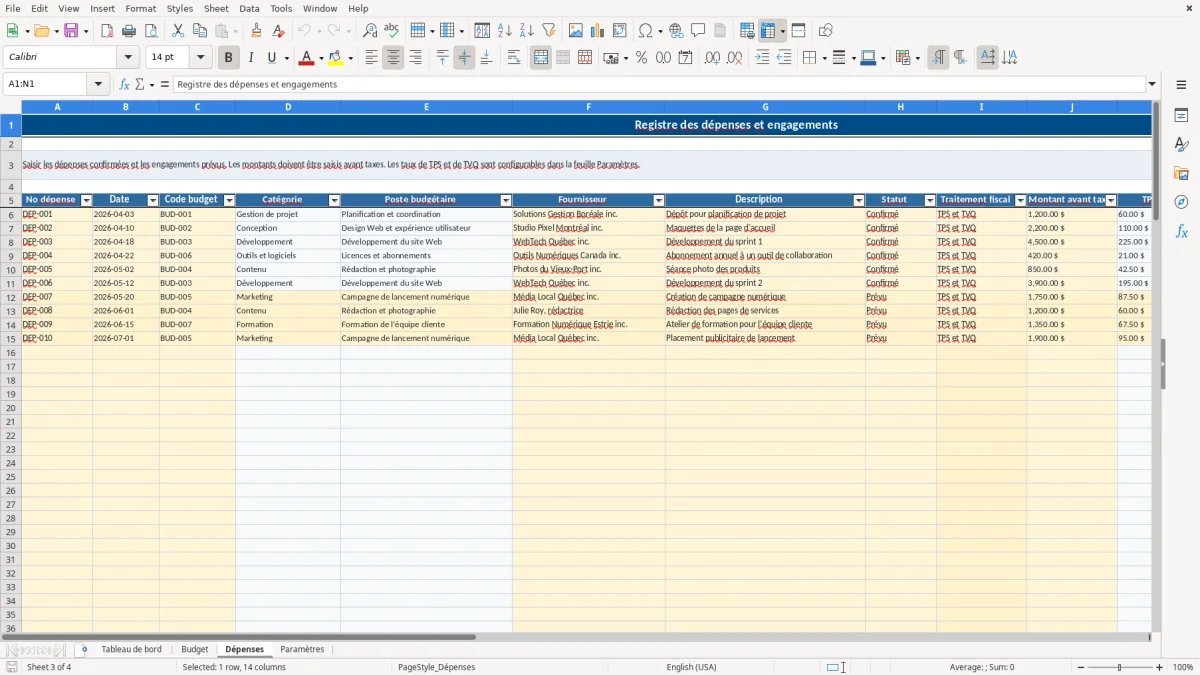Switch to the Tableau de bord sheet tab
The height and width of the screenshot is (675, 1200).
click(131, 650)
